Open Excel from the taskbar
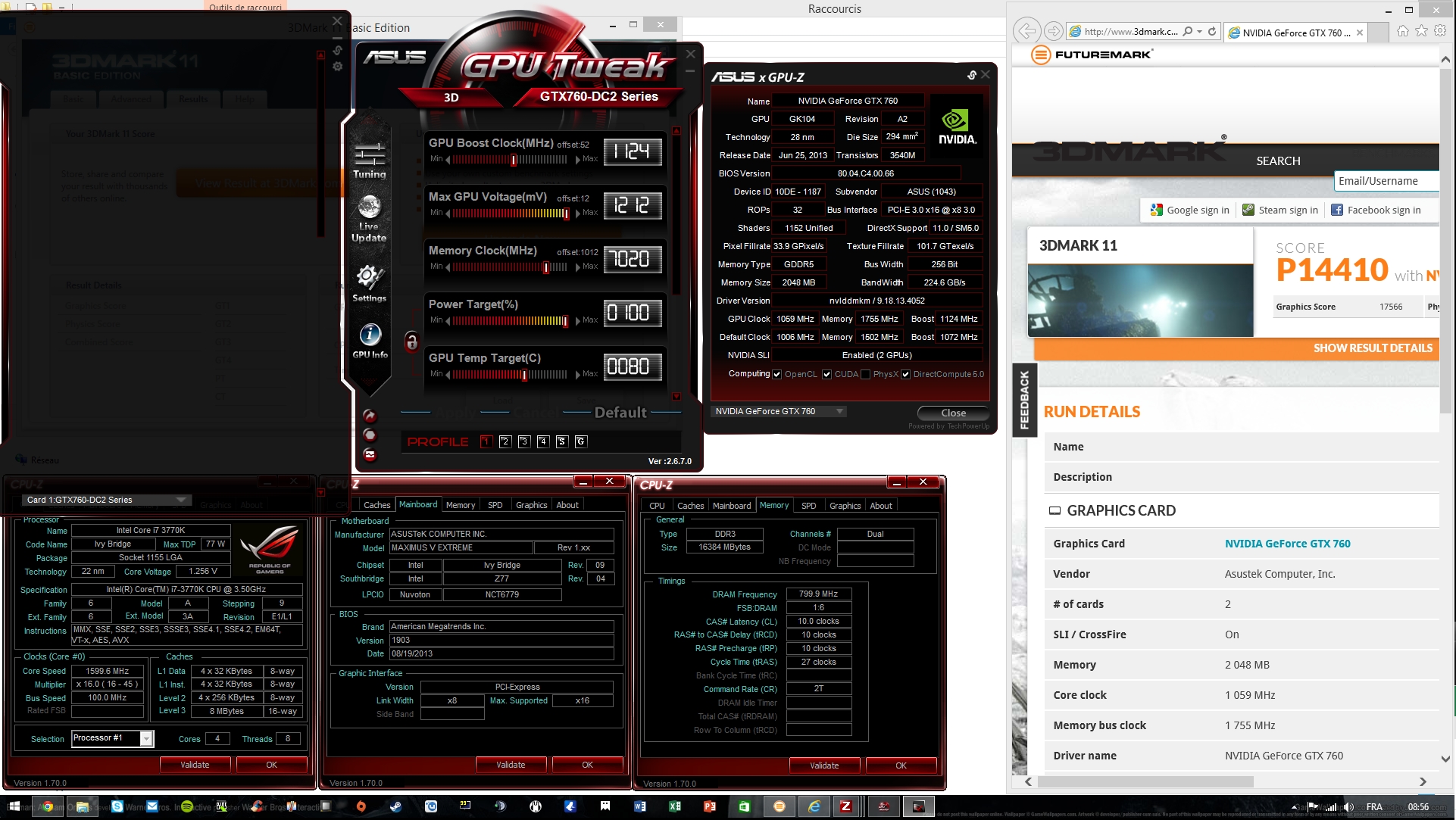 674,806
